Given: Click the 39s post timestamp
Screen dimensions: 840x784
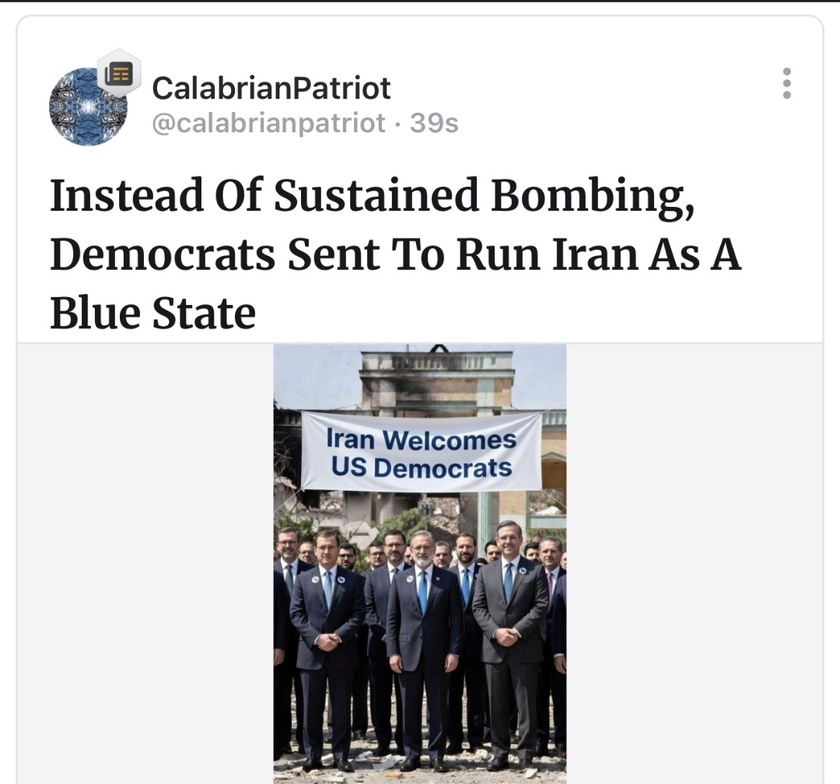Looking at the screenshot, I should [434, 123].
